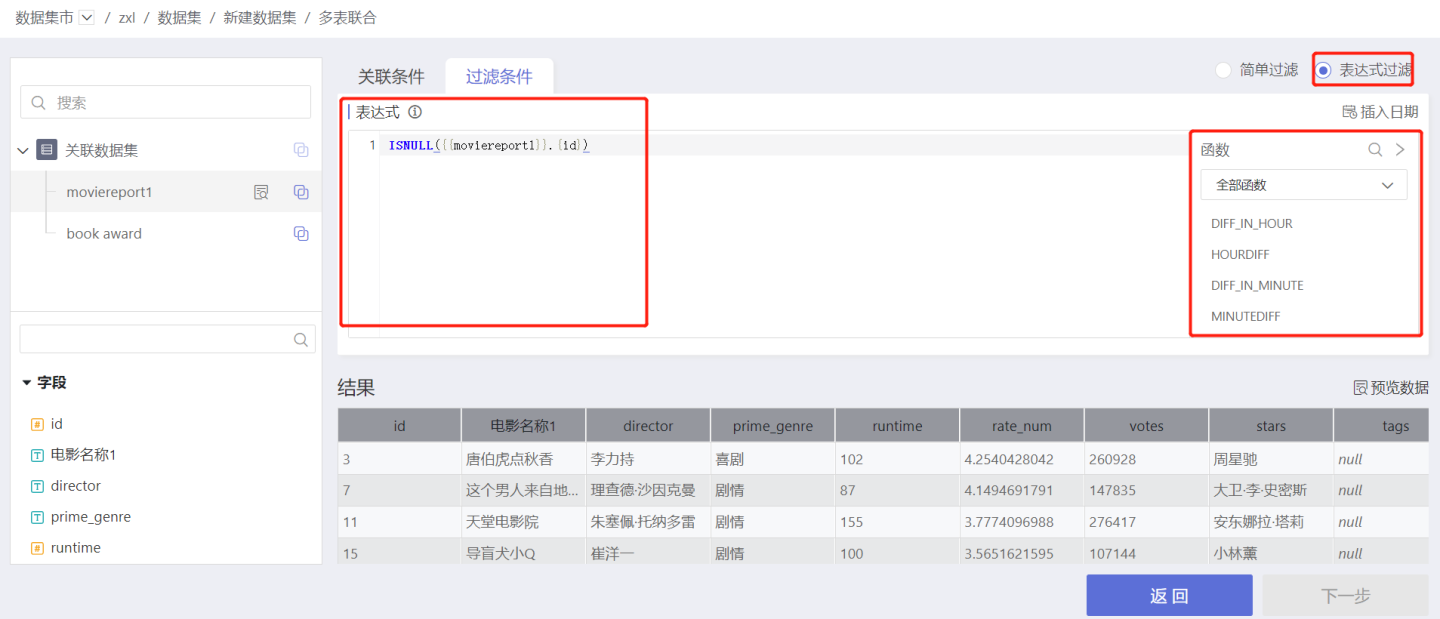
Task: Click the copy icon on the moviereport1 row
Action: click(x=301, y=192)
